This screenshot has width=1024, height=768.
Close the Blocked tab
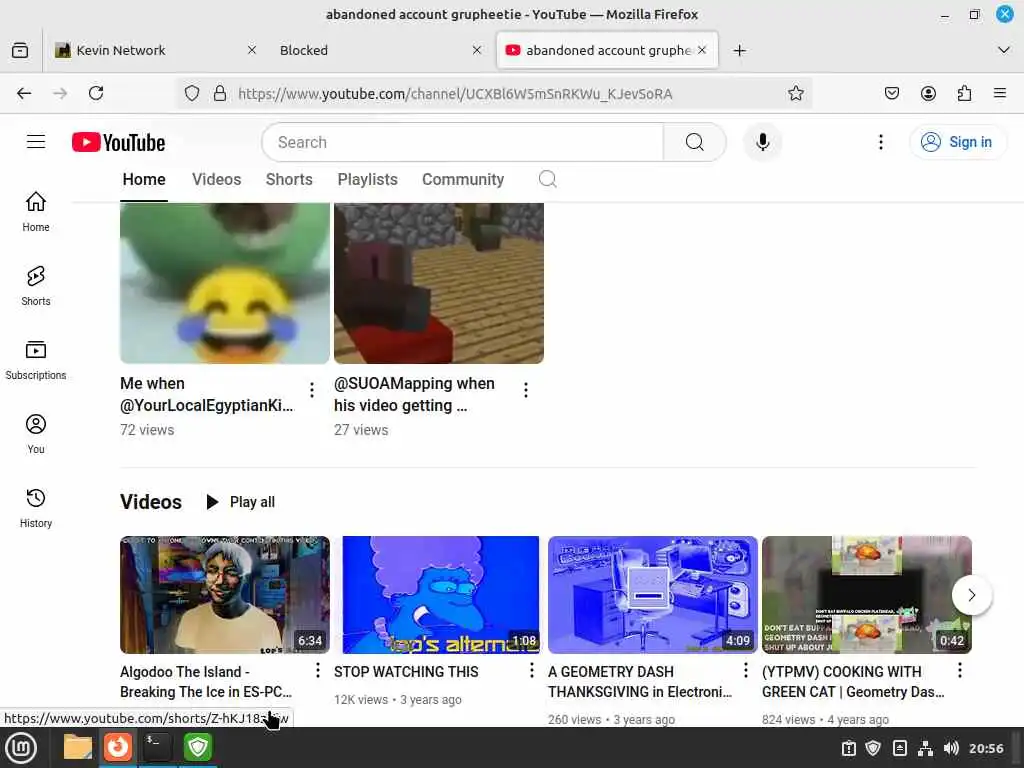coord(477,50)
